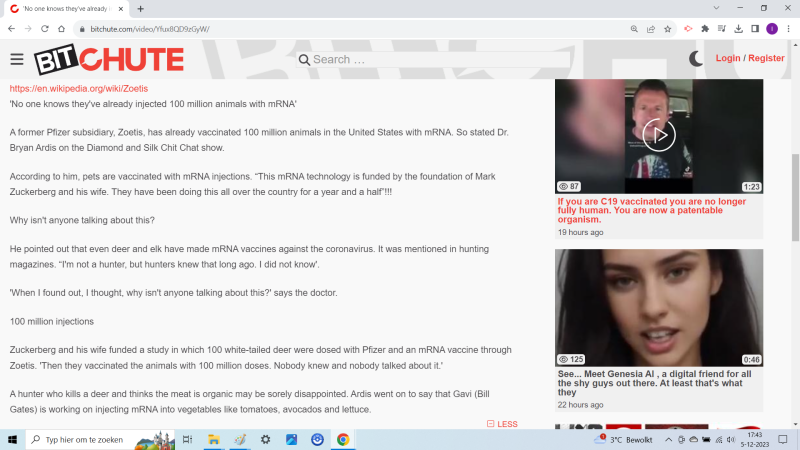Open the tab search dropdown arrow
The image size is (800, 450).
[x=716, y=8]
